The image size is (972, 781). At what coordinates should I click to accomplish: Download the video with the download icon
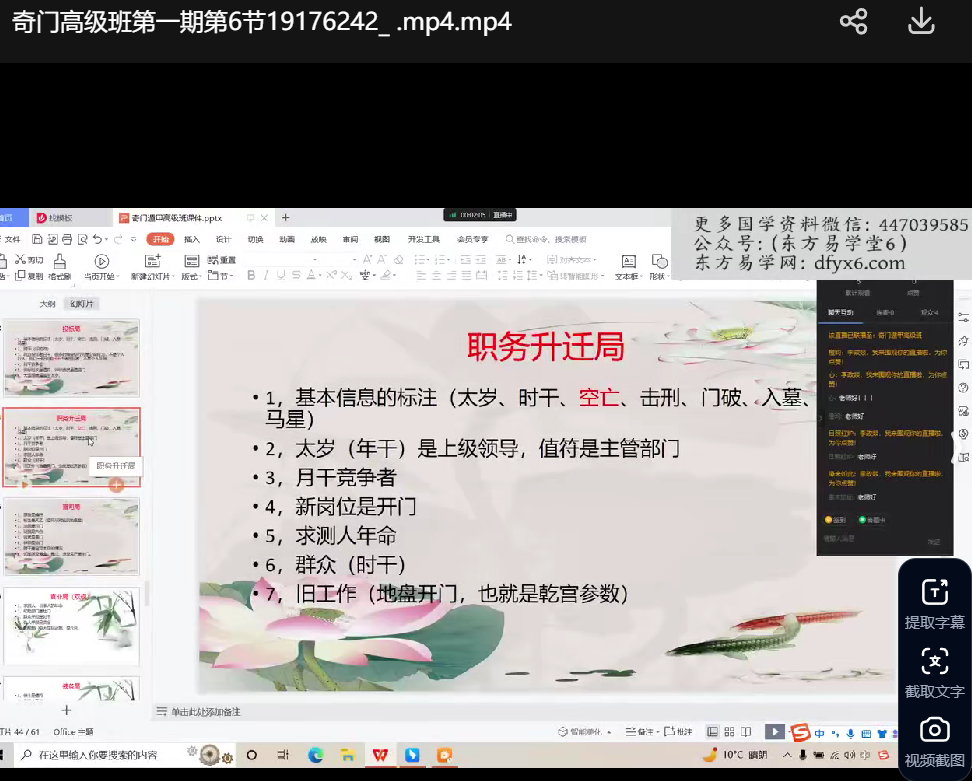tap(920, 21)
